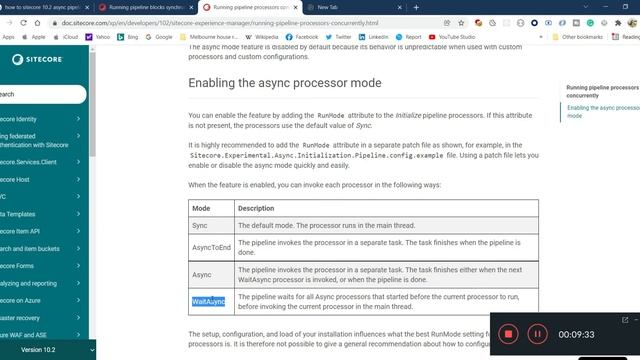The width and height of the screenshot is (640, 360).
Task: Open Google bookmark
Action: coord(159,37)
